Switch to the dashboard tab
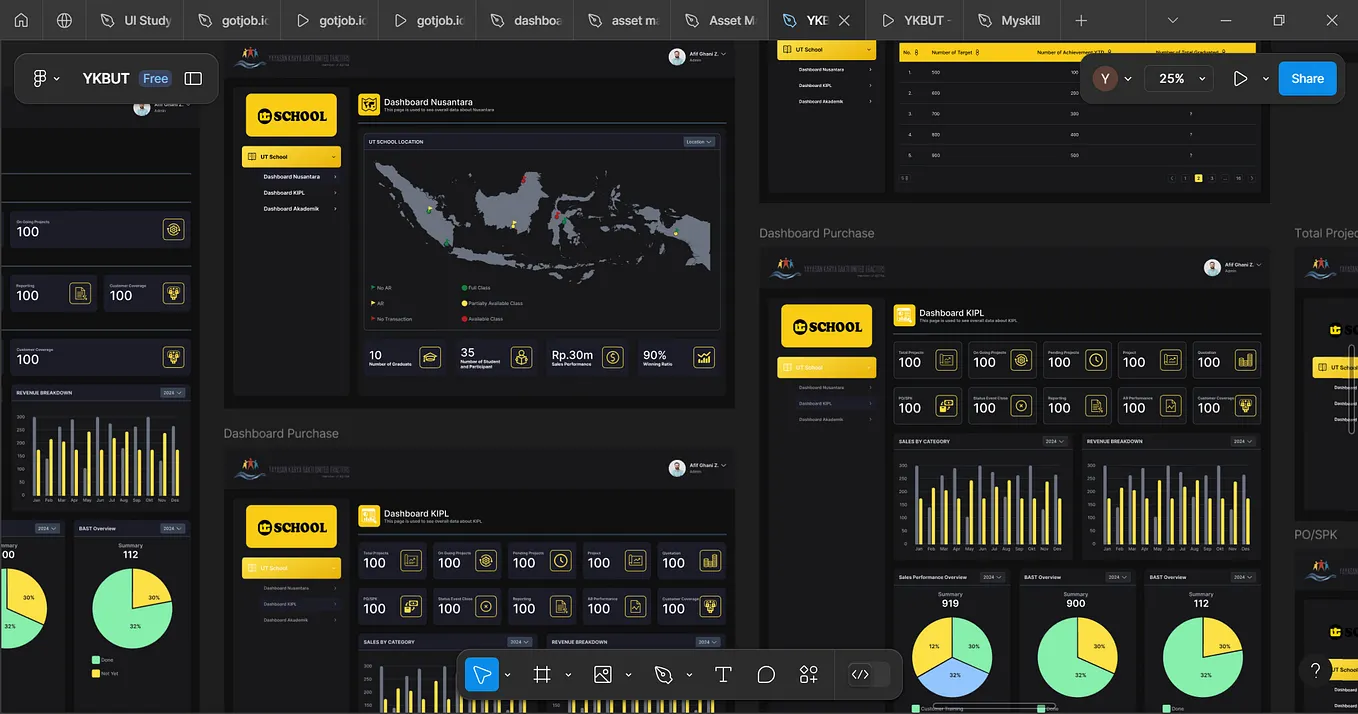The height and width of the screenshot is (714, 1358). click(525, 20)
